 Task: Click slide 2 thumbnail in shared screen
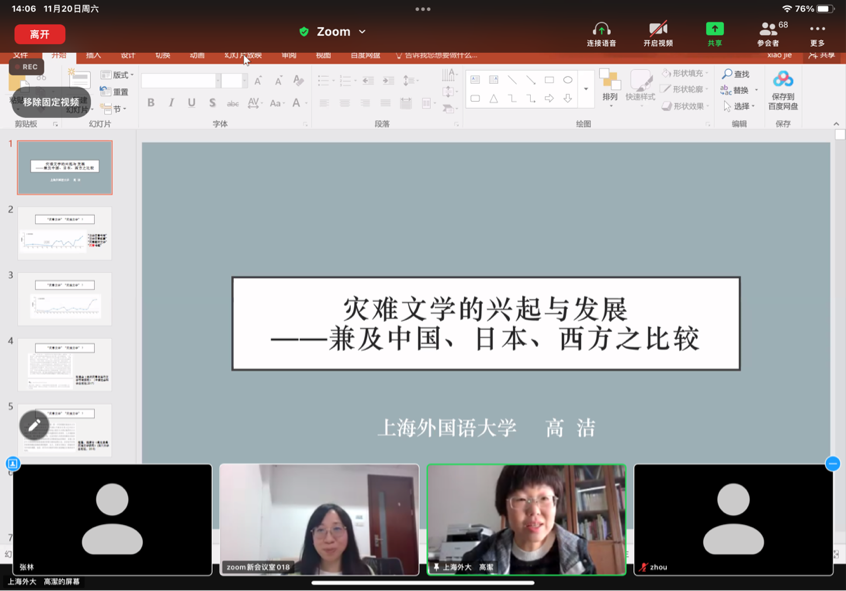(x=65, y=233)
